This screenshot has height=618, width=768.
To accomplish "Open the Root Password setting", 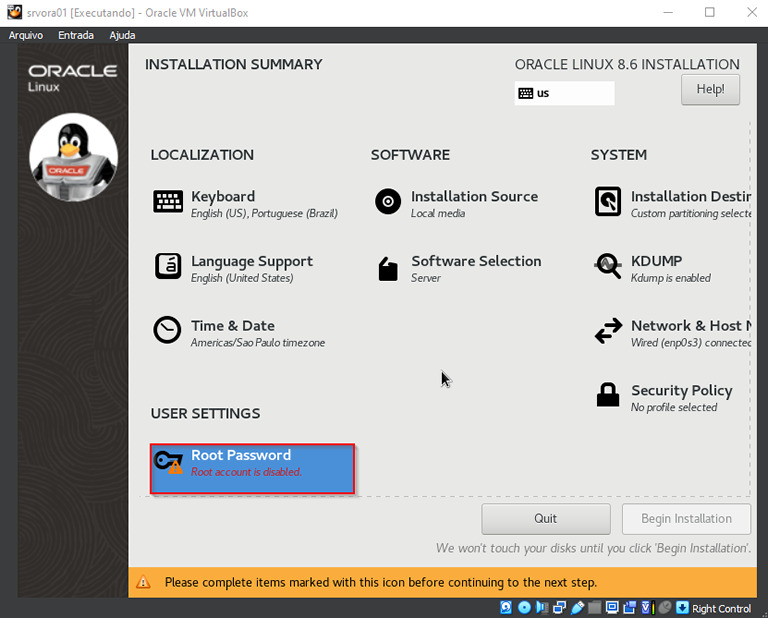I will click(x=252, y=469).
